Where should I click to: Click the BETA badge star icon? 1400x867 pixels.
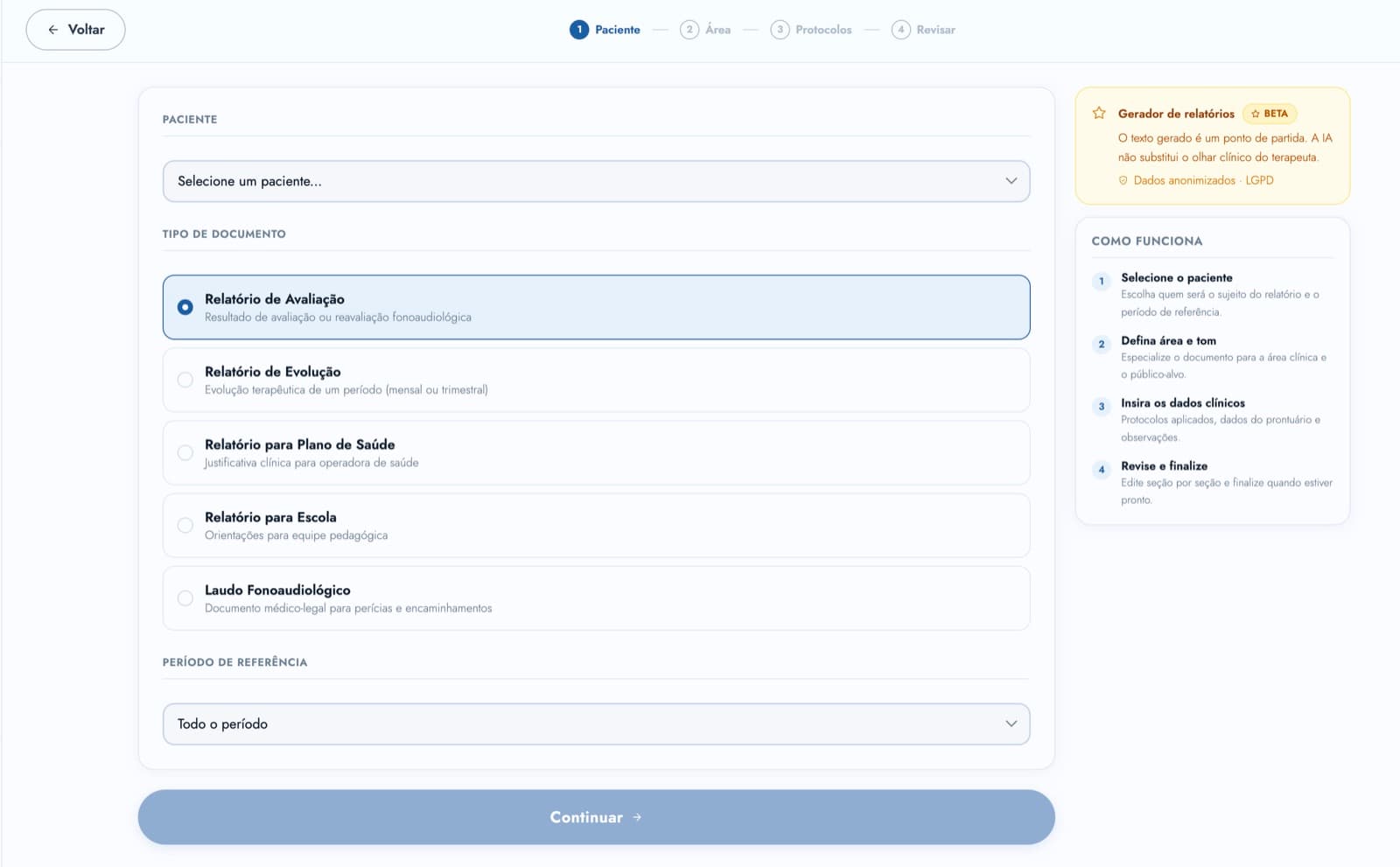(1256, 114)
